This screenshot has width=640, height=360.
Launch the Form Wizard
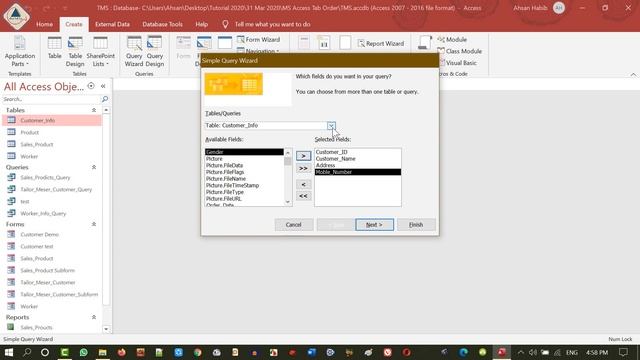pos(258,40)
